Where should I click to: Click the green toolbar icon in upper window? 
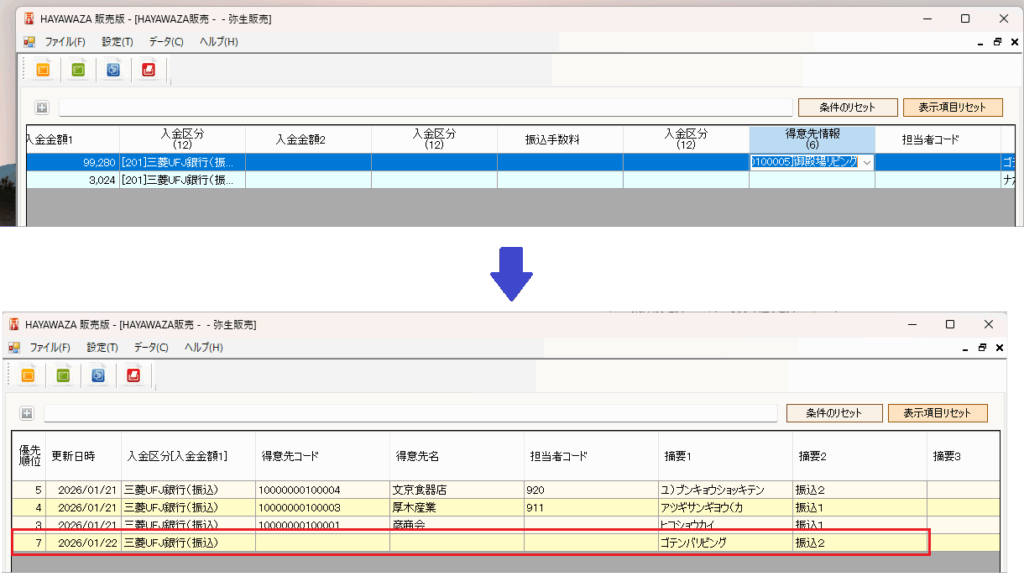pyautogui.click(x=78, y=70)
